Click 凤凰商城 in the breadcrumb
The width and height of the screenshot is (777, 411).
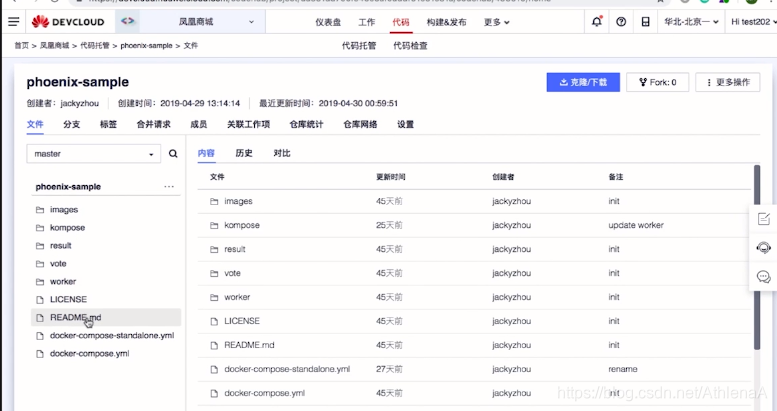(55, 46)
